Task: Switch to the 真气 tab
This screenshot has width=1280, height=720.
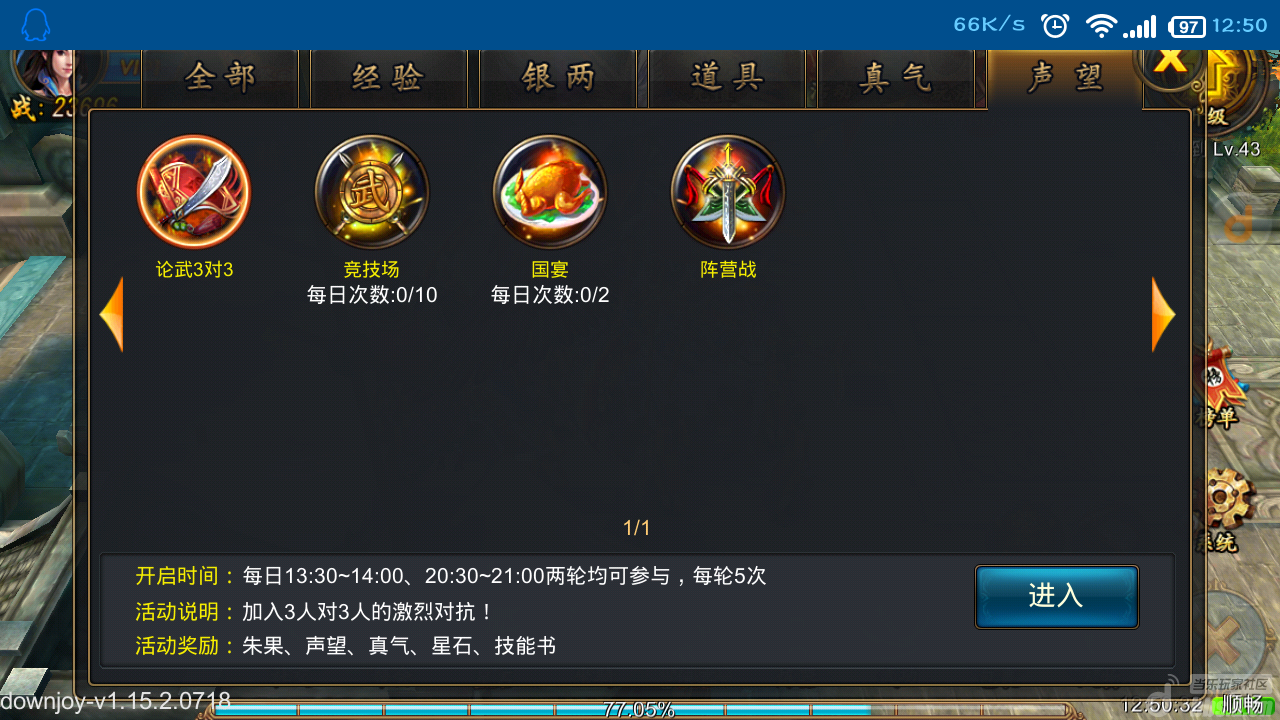Action: coord(896,78)
